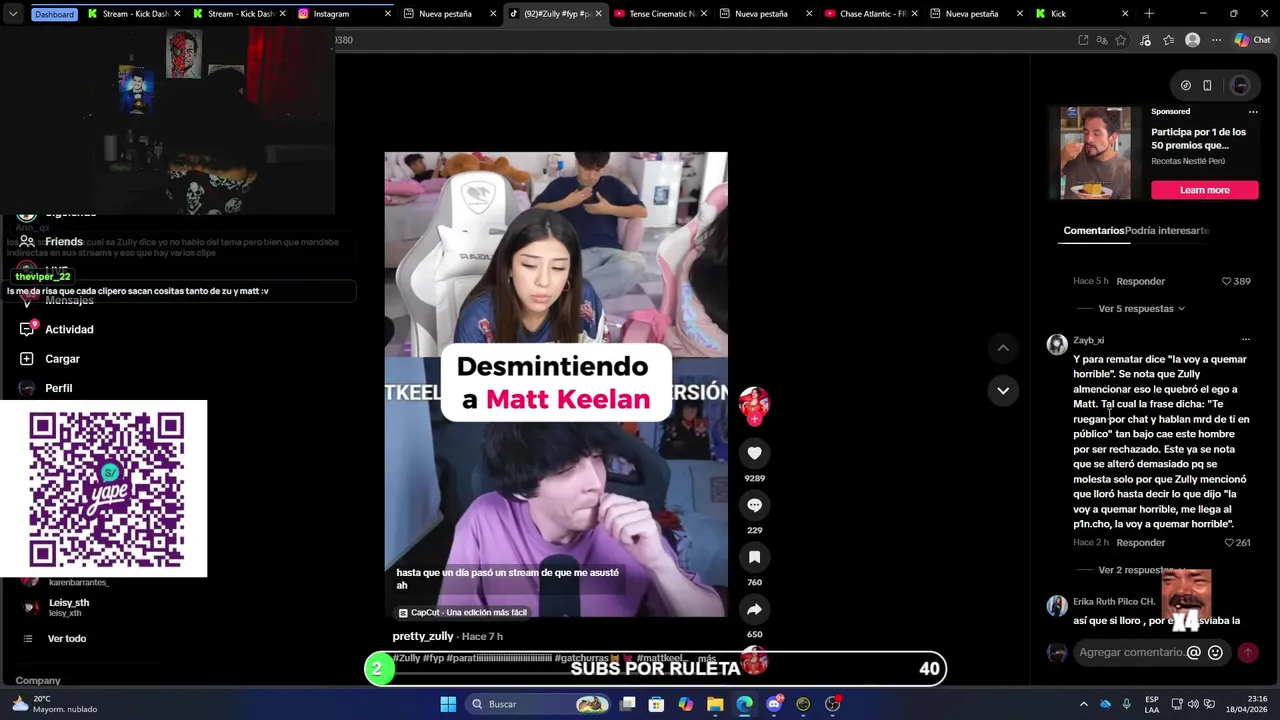This screenshot has height=720, width=1280.
Task: Click the CapCut edición más fácil label
Action: point(462,612)
